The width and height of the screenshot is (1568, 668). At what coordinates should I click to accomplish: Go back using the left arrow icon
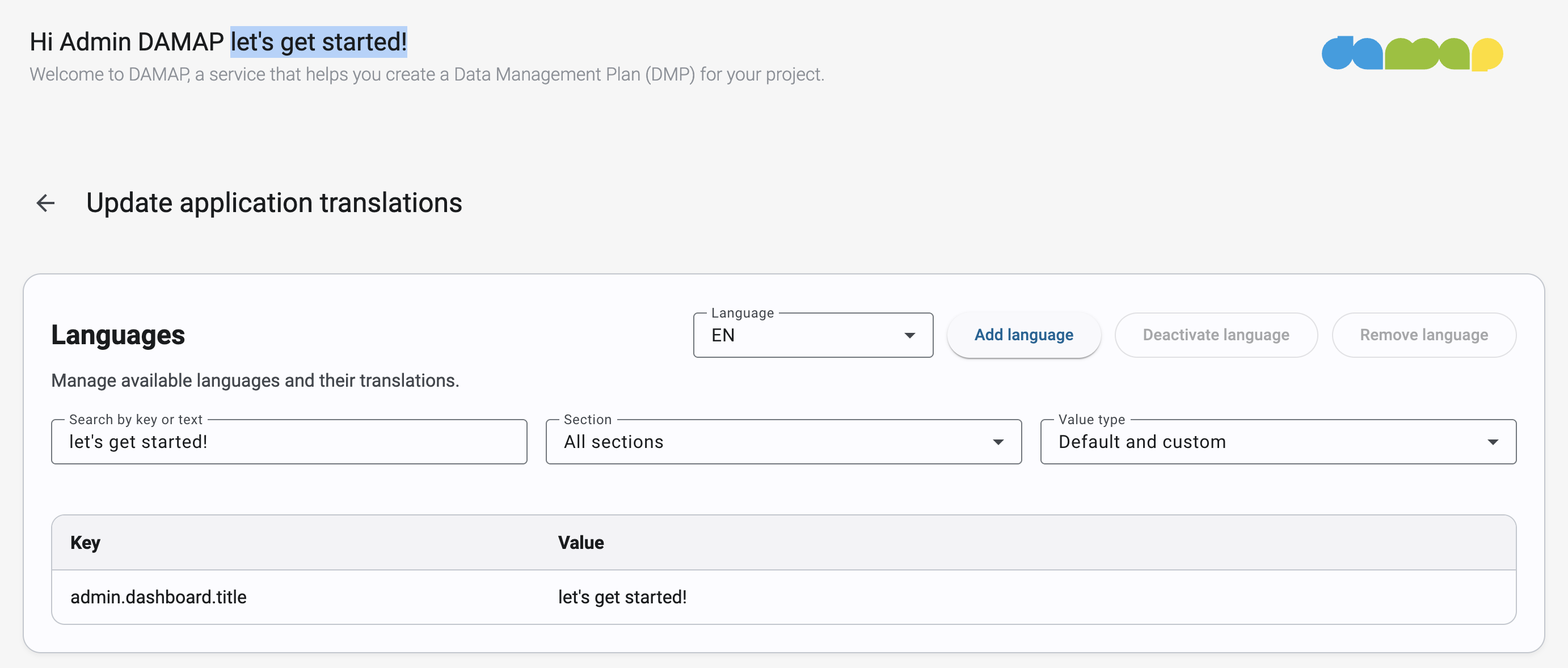pos(45,202)
